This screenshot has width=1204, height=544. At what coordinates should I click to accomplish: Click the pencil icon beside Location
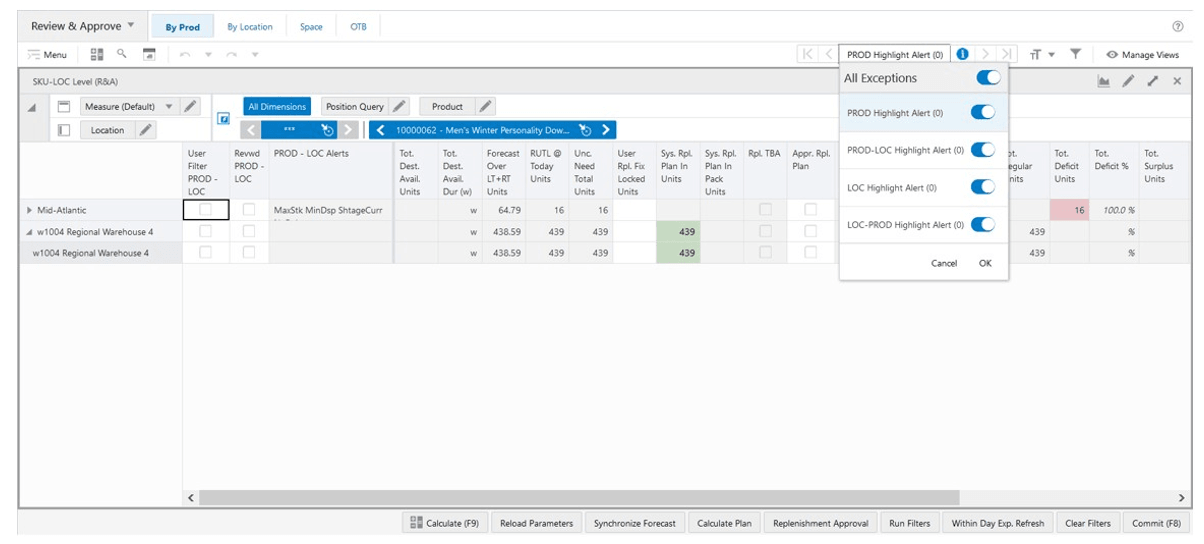click(x=144, y=130)
